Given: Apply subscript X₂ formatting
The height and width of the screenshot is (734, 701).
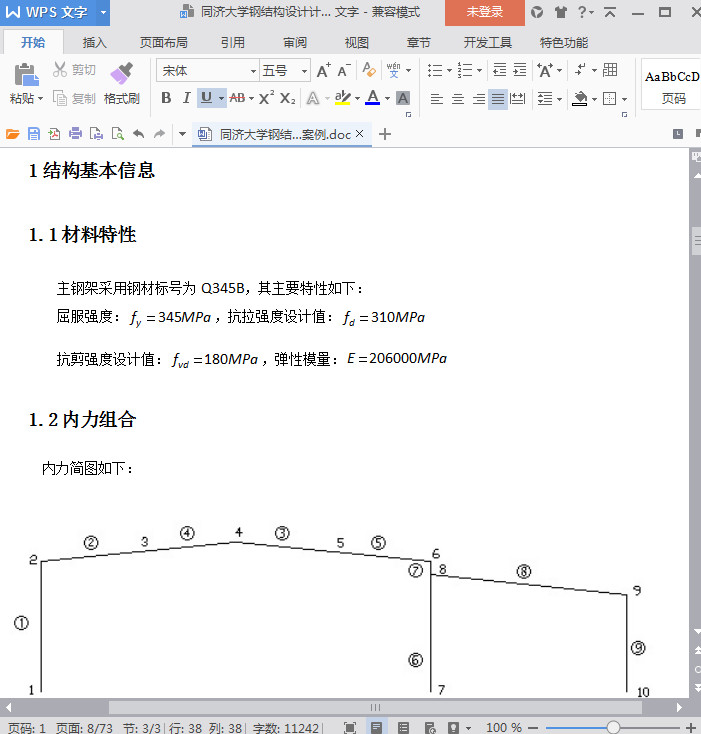Looking at the screenshot, I should [287, 98].
